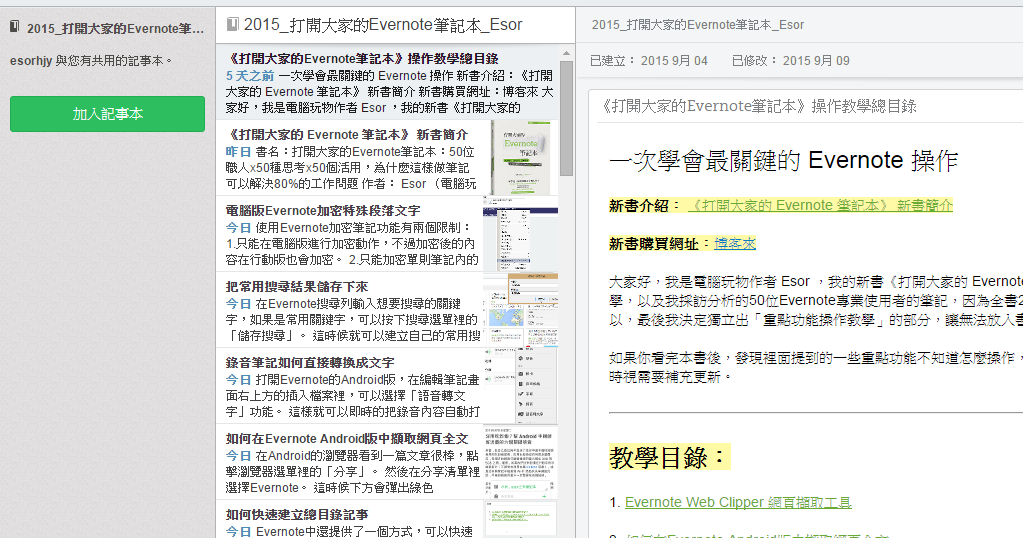
Task: Open link Evernote Web Clipper 網頁擷取工具
Action: (x=738, y=503)
